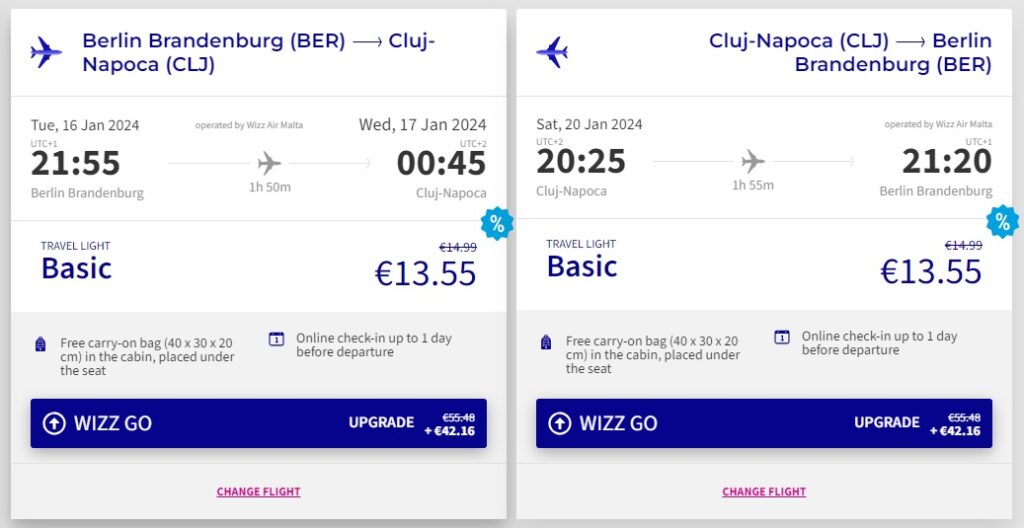This screenshot has height=528, width=1024.
Task: Click the carry-on bag icon in the outbound card
Action: point(41,343)
